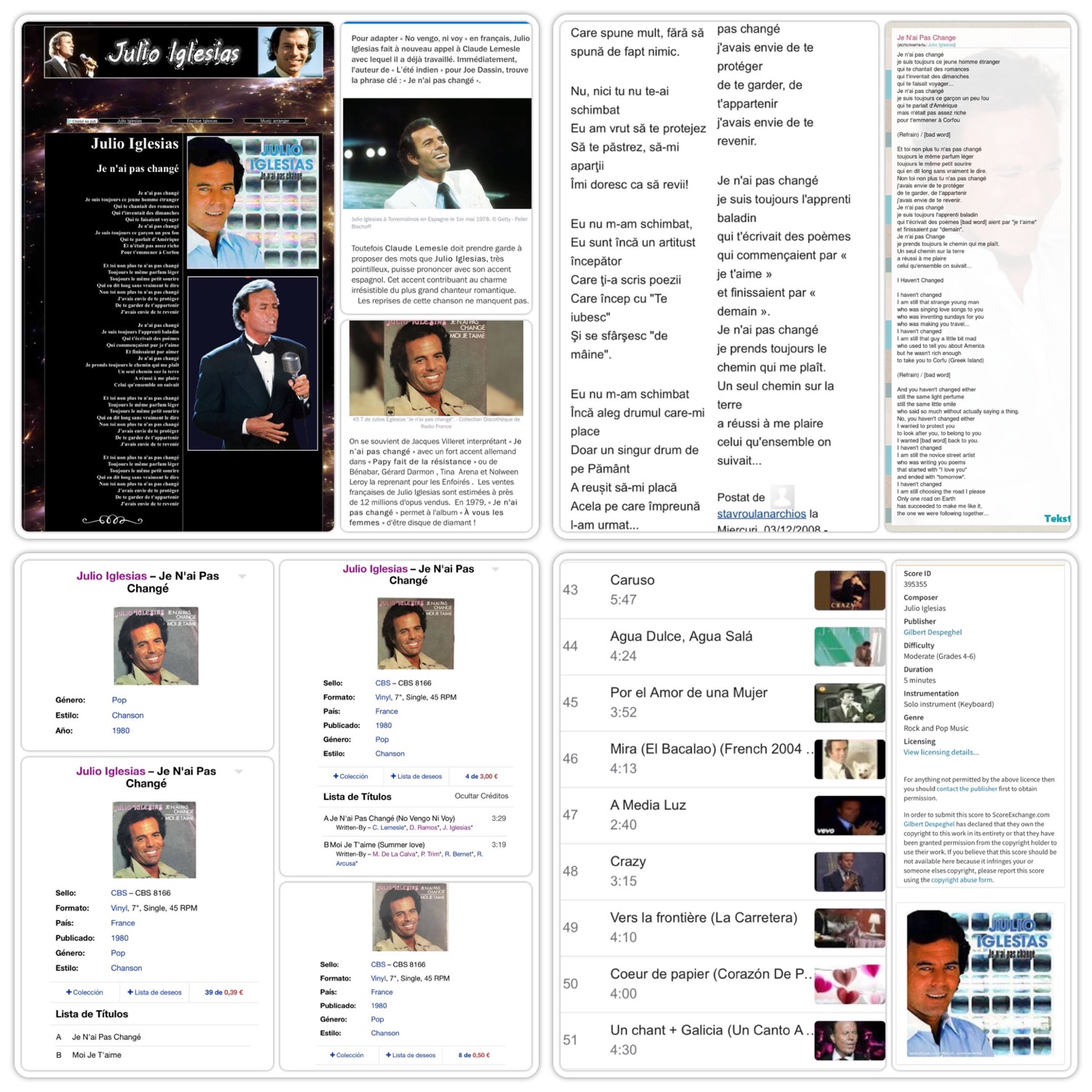Open Vers la frontière video thumbnail
Image resolution: width=1092 pixels, height=1092 pixels.
point(849,928)
